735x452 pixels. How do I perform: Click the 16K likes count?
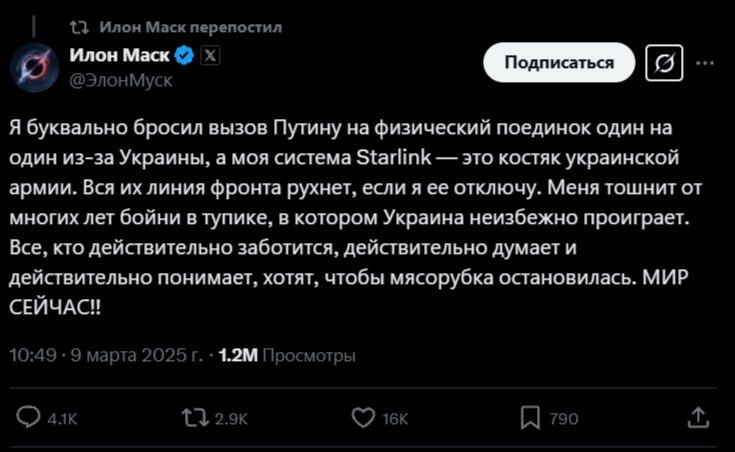tap(395, 419)
